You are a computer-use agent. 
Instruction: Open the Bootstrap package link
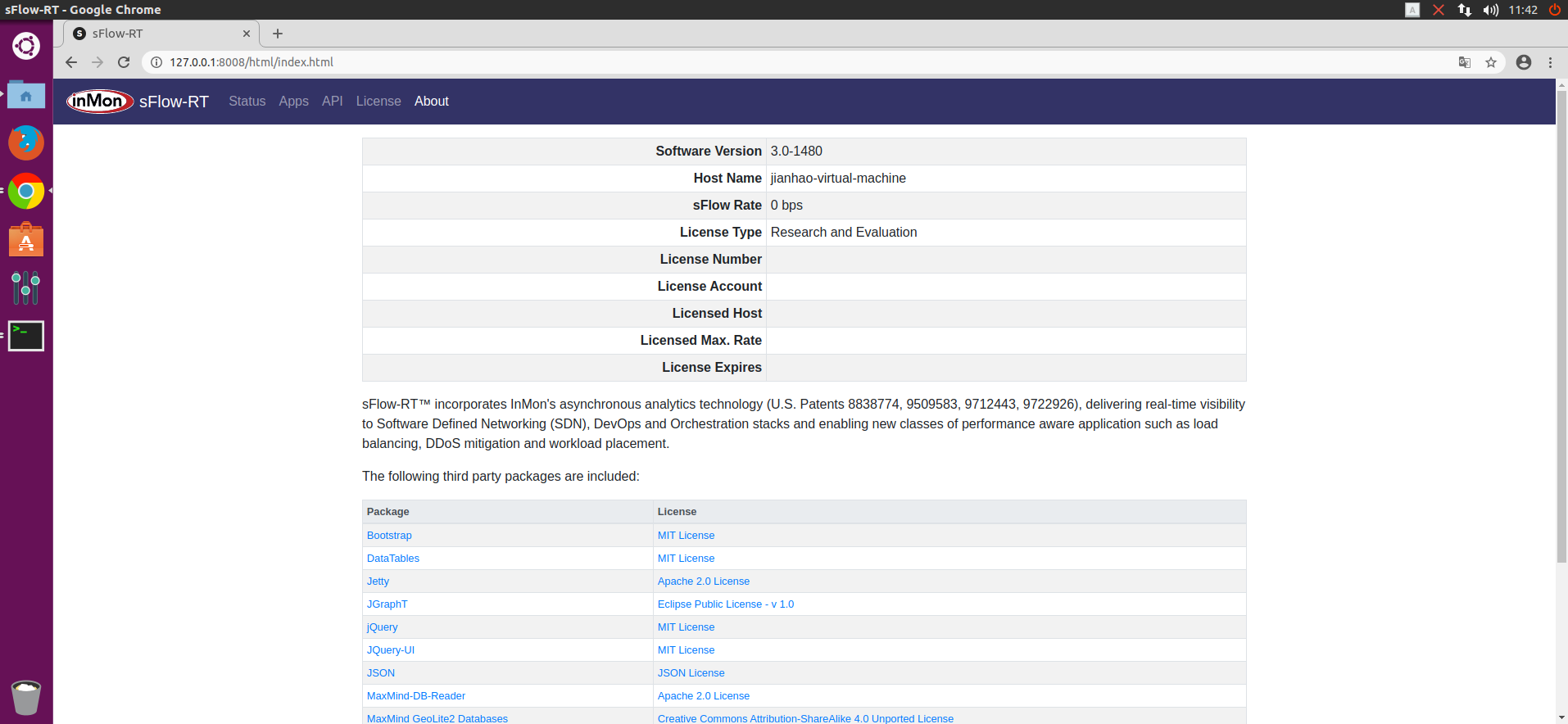(389, 536)
